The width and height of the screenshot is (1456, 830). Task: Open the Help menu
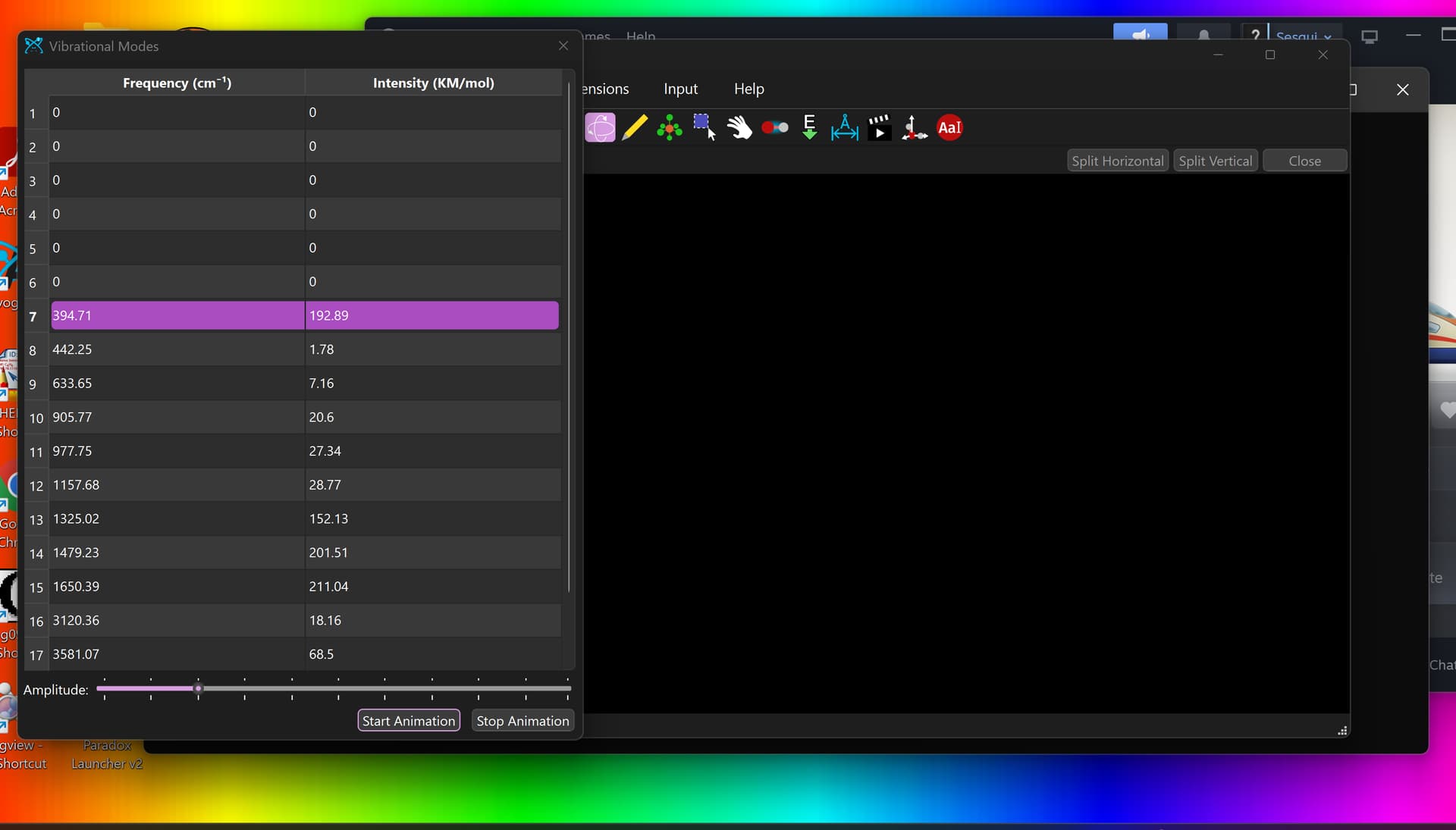click(748, 89)
